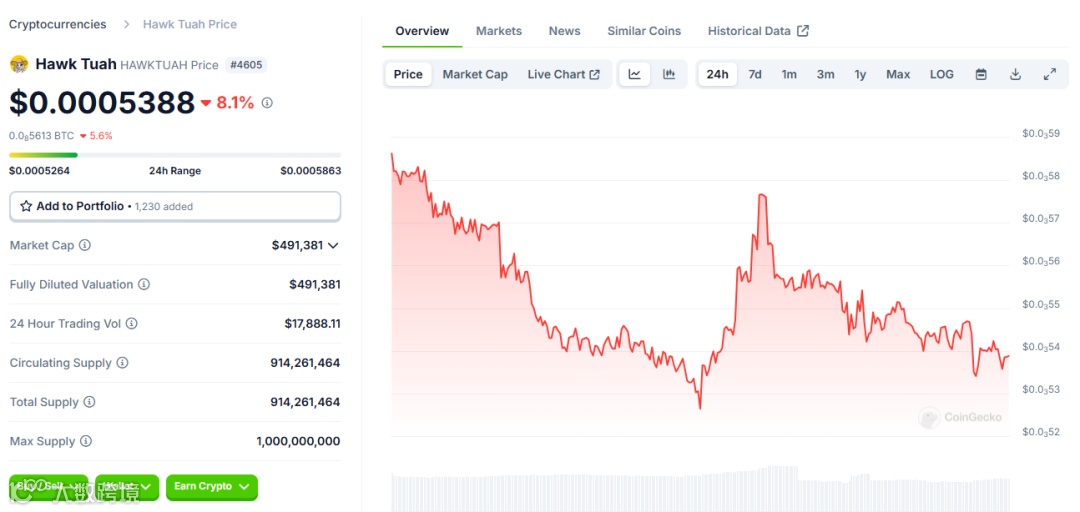The height and width of the screenshot is (512, 1080).
Task: Switch chart to Market Cap
Action: (475, 74)
